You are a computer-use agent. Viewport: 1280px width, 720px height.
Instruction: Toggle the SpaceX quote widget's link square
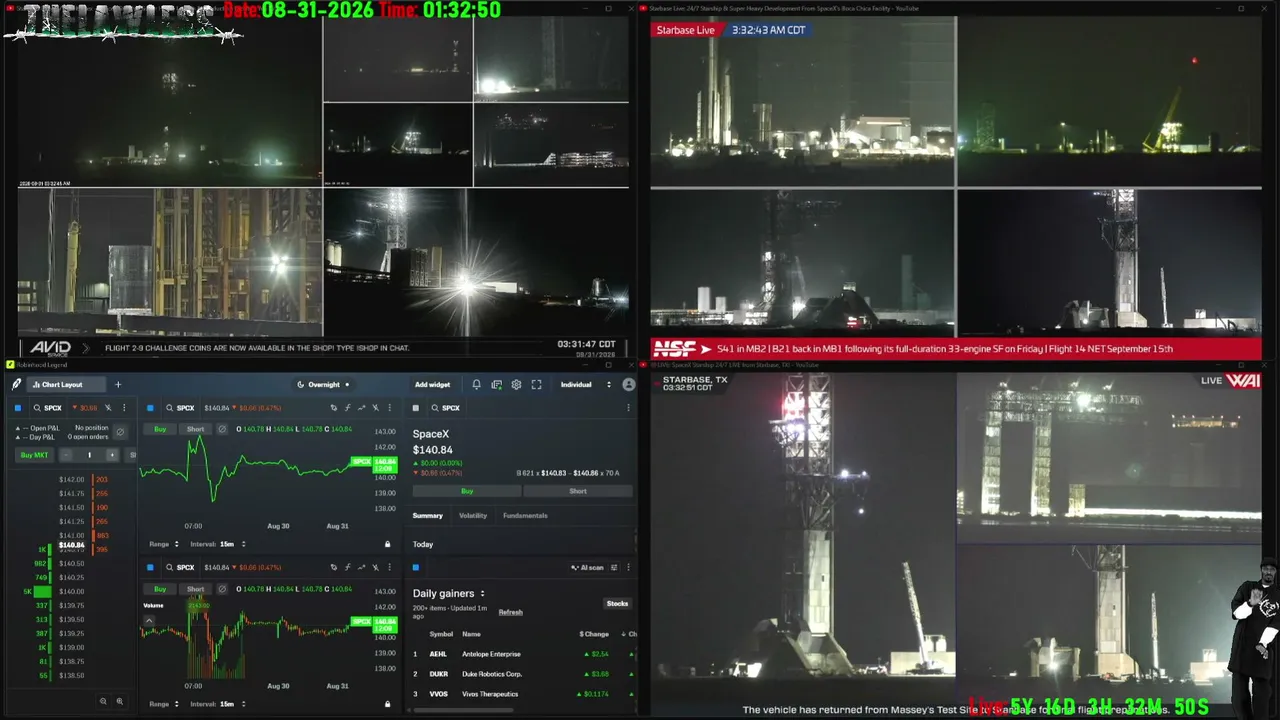click(416, 408)
